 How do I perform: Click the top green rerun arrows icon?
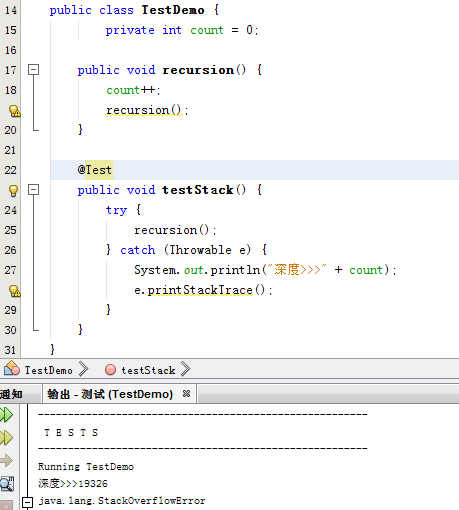pos(6,415)
